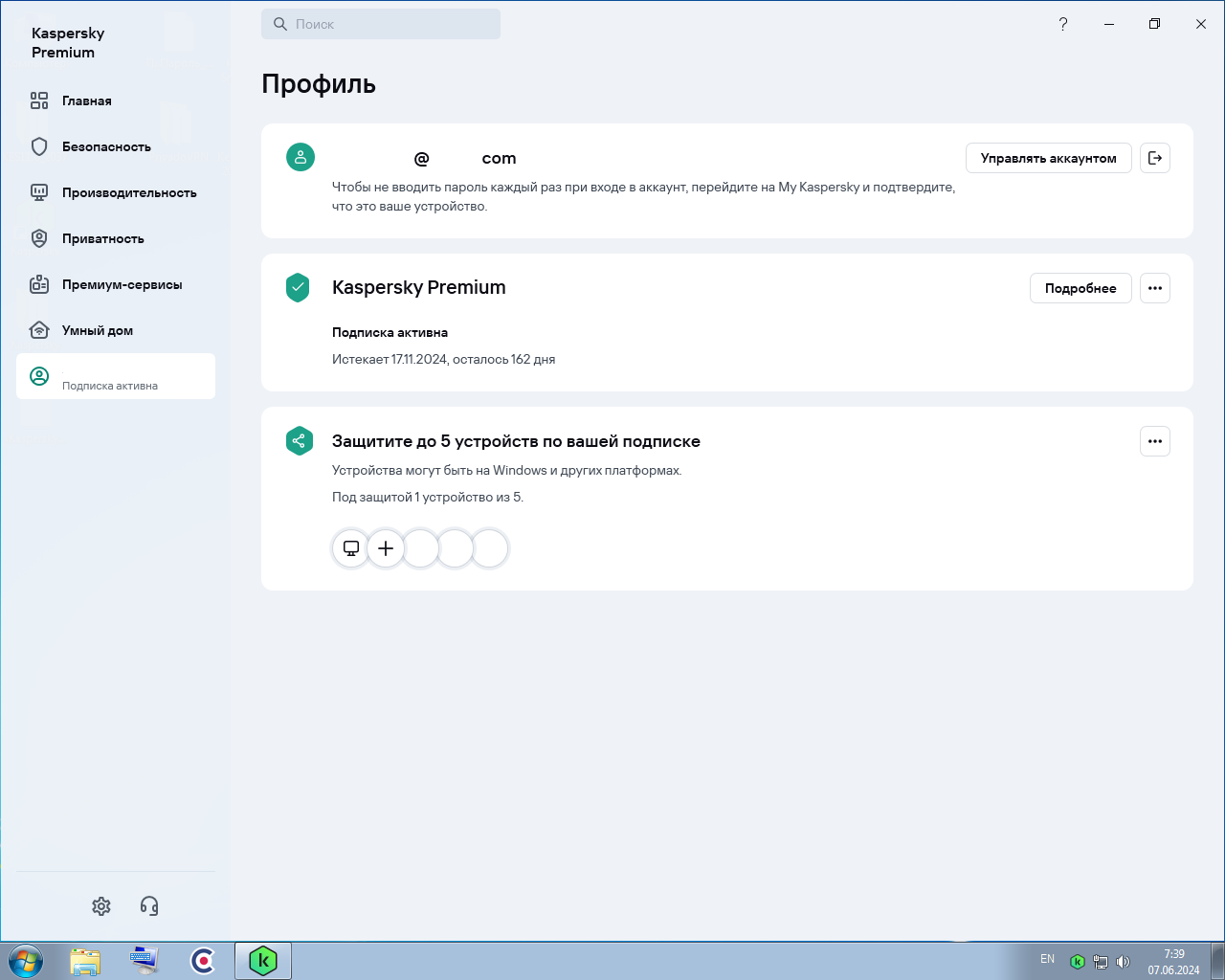Click the expiry text Истекает 17.11.2024
This screenshot has width=1225, height=980.
(x=390, y=359)
